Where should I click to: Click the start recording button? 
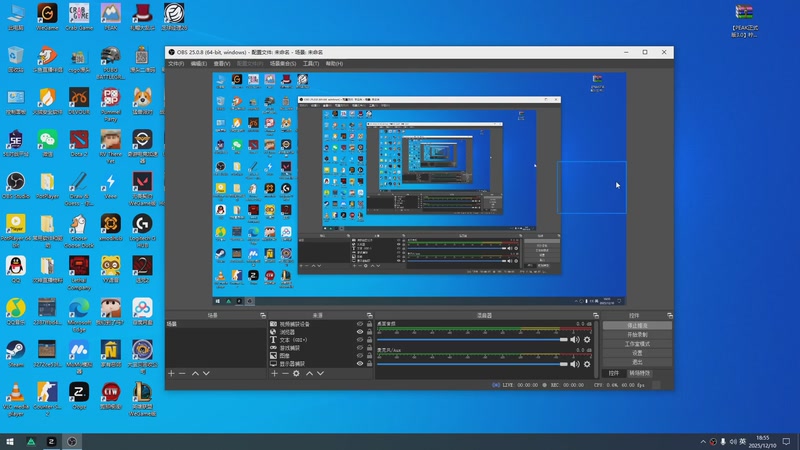coord(637,335)
